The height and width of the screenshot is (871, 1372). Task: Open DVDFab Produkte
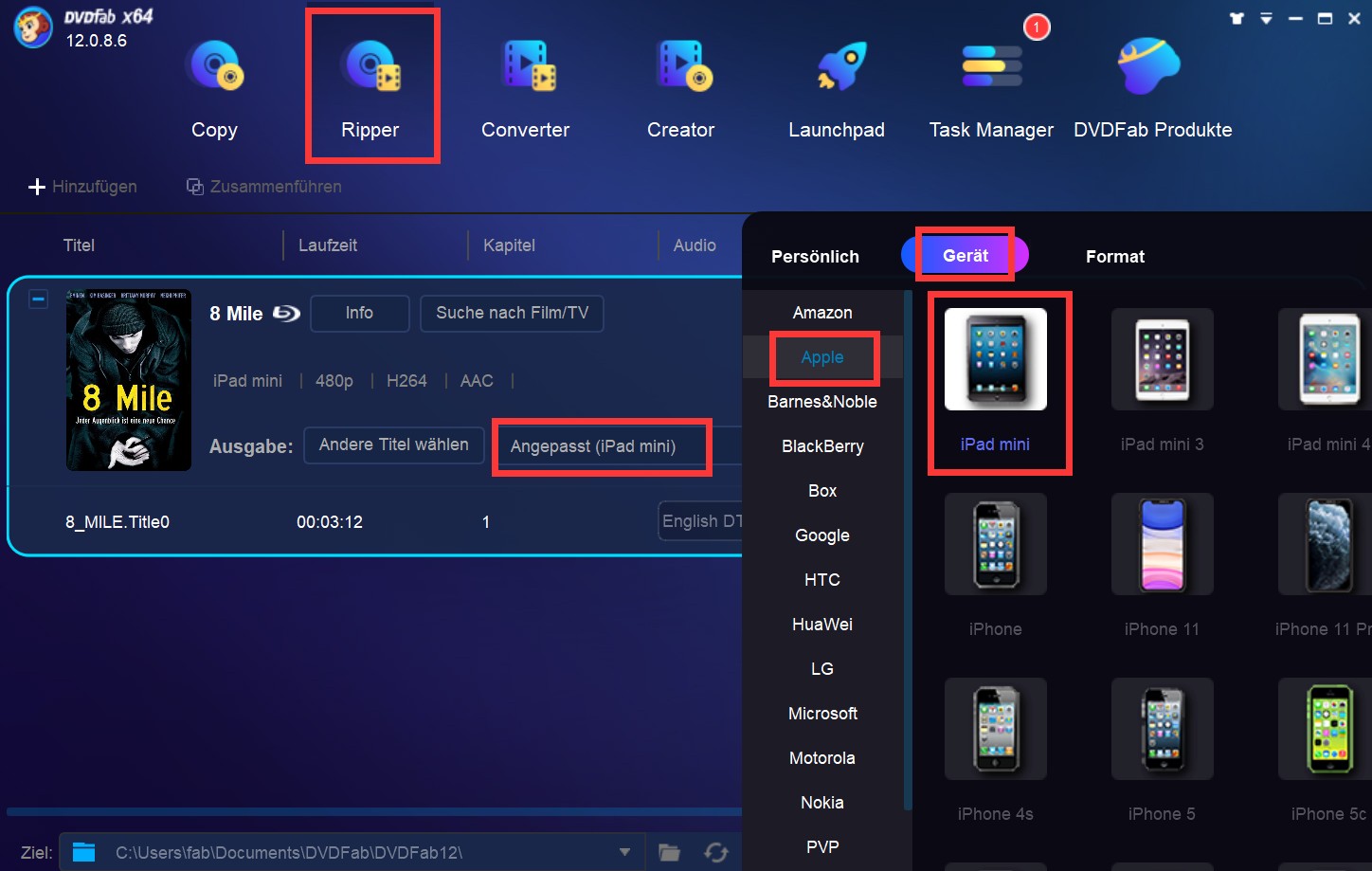point(1153,90)
